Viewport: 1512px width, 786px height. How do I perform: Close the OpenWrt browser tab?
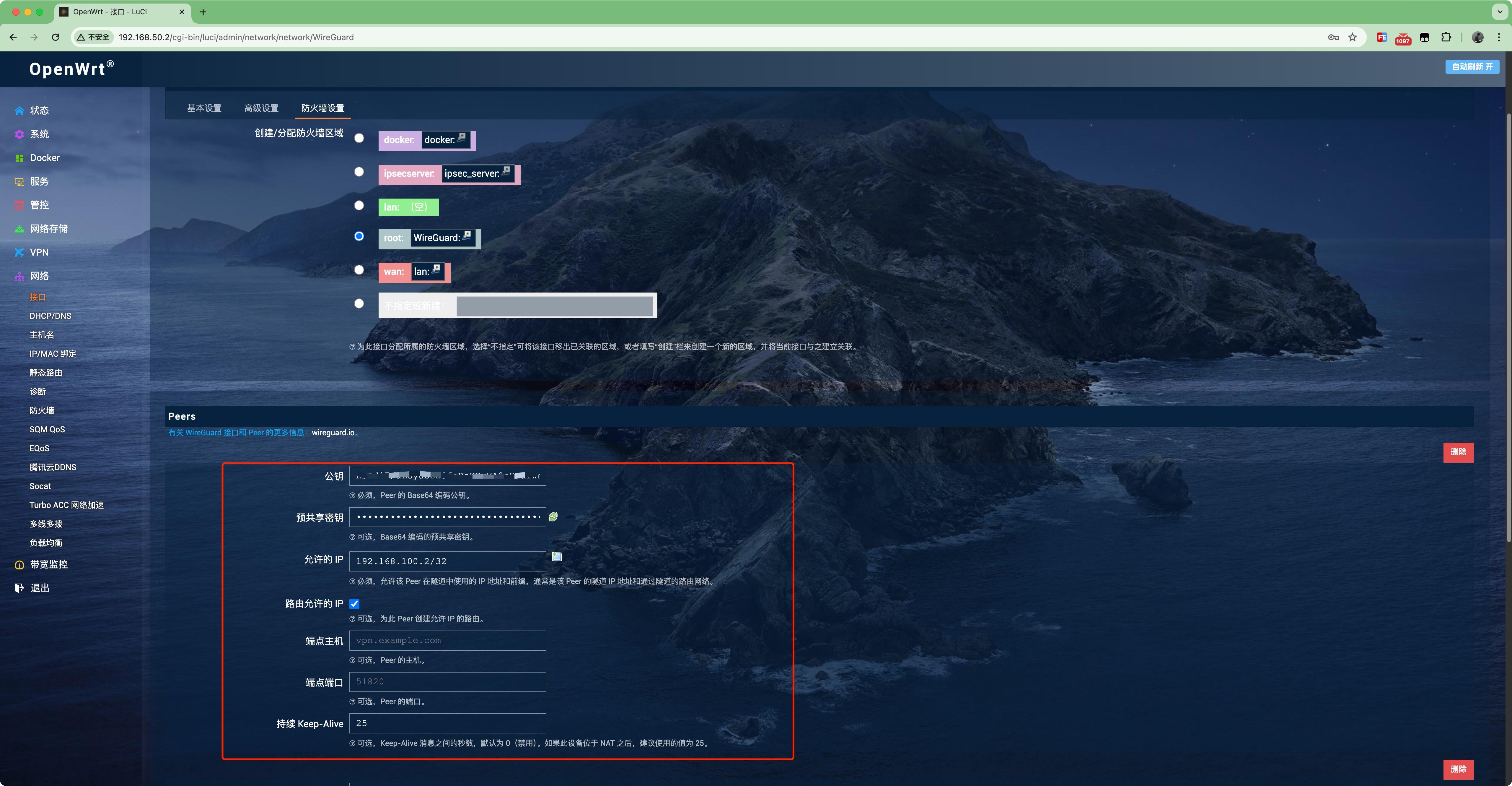(x=182, y=12)
